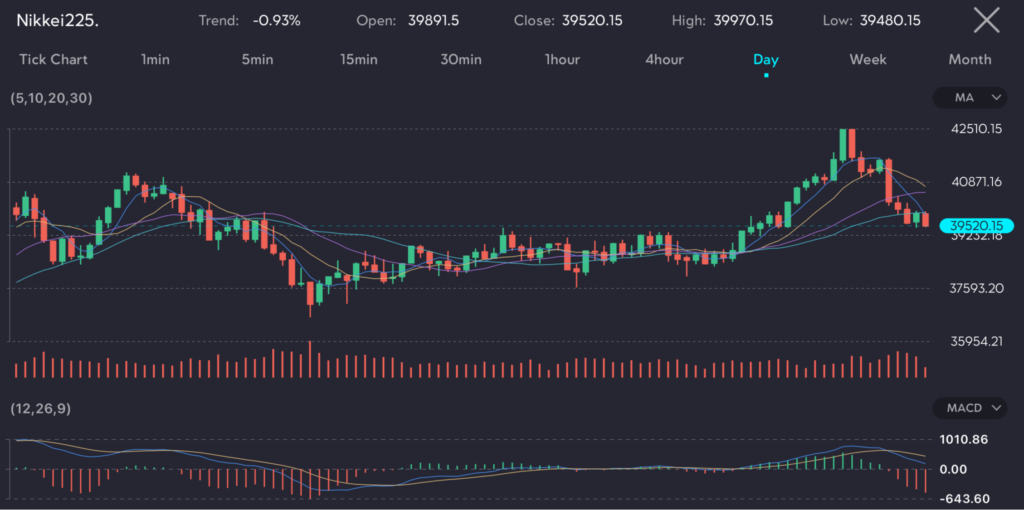Click the tallest volume bar
Image resolution: width=1024 pixels, height=510 pixels.
click(x=310, y=360)
